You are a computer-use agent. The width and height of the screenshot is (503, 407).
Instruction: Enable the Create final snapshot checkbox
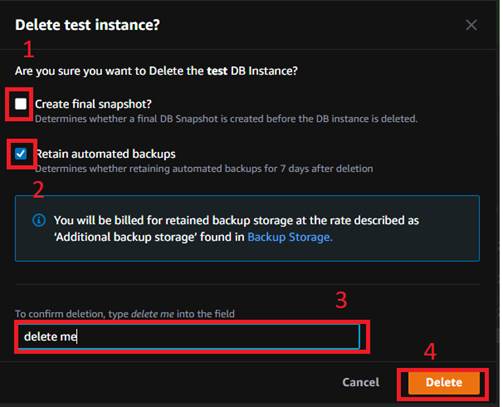coord(21,104)
